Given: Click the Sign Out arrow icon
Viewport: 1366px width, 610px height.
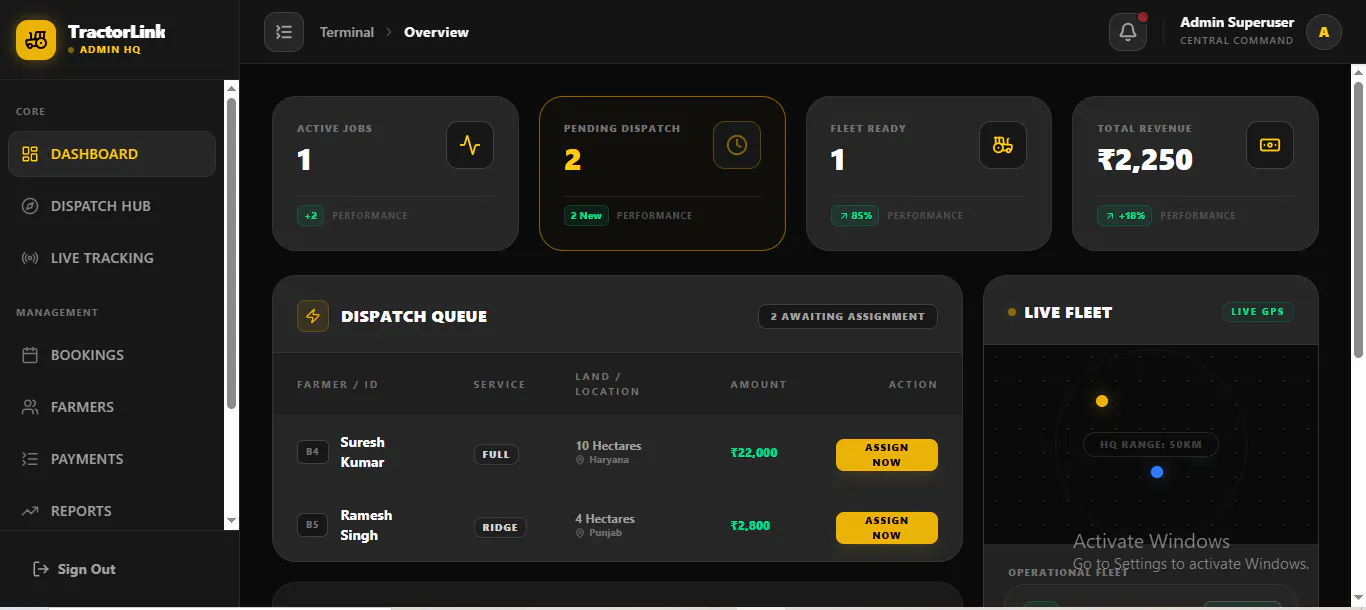Looking at the screenshot, I should [x=41, y=569].
